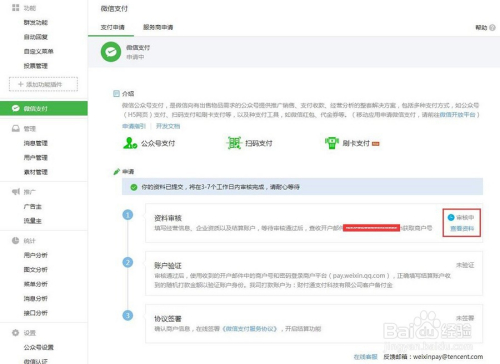This screenshot has height=364, width=500.
Task: Click the 微信支付 page title
Action: [x=114, y=9]
